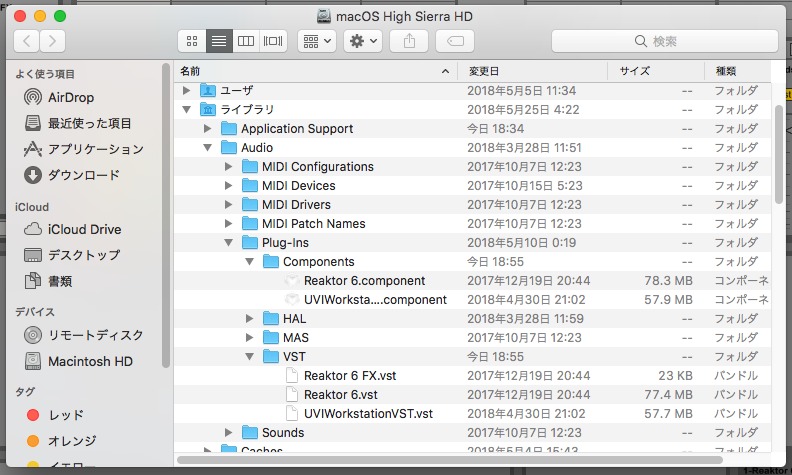This screenshot has height=475, width=792.
Task: Click the 23 KB size value
Action: pyautogui.click(x=675, y=375)
